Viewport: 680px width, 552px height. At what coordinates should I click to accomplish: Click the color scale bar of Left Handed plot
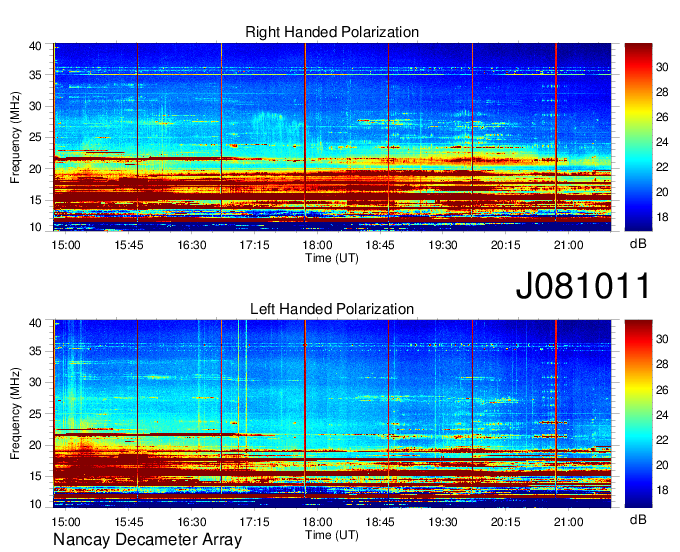[x=638, y=414]
